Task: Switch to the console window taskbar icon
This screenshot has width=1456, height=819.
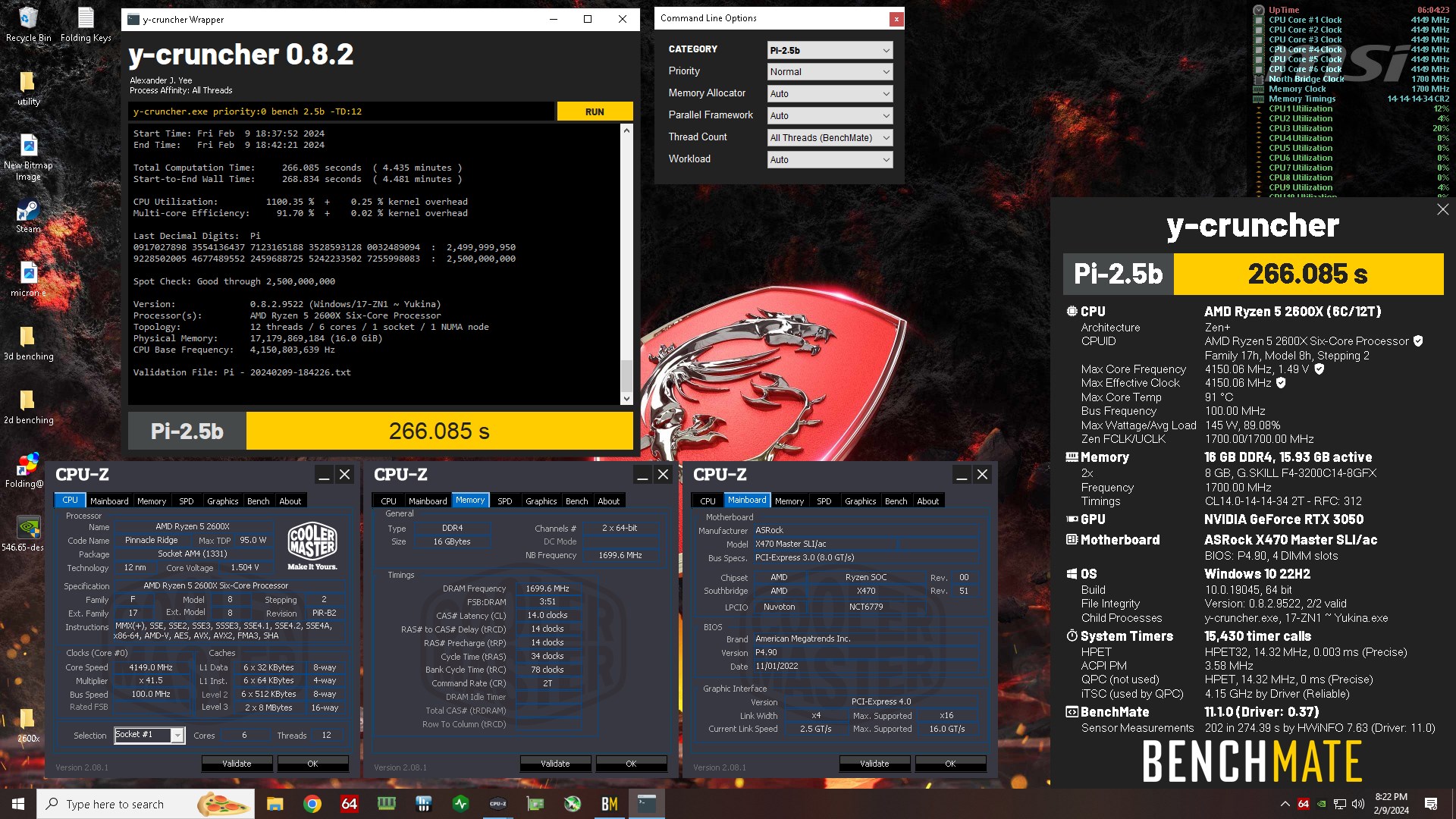Action: 646,804
